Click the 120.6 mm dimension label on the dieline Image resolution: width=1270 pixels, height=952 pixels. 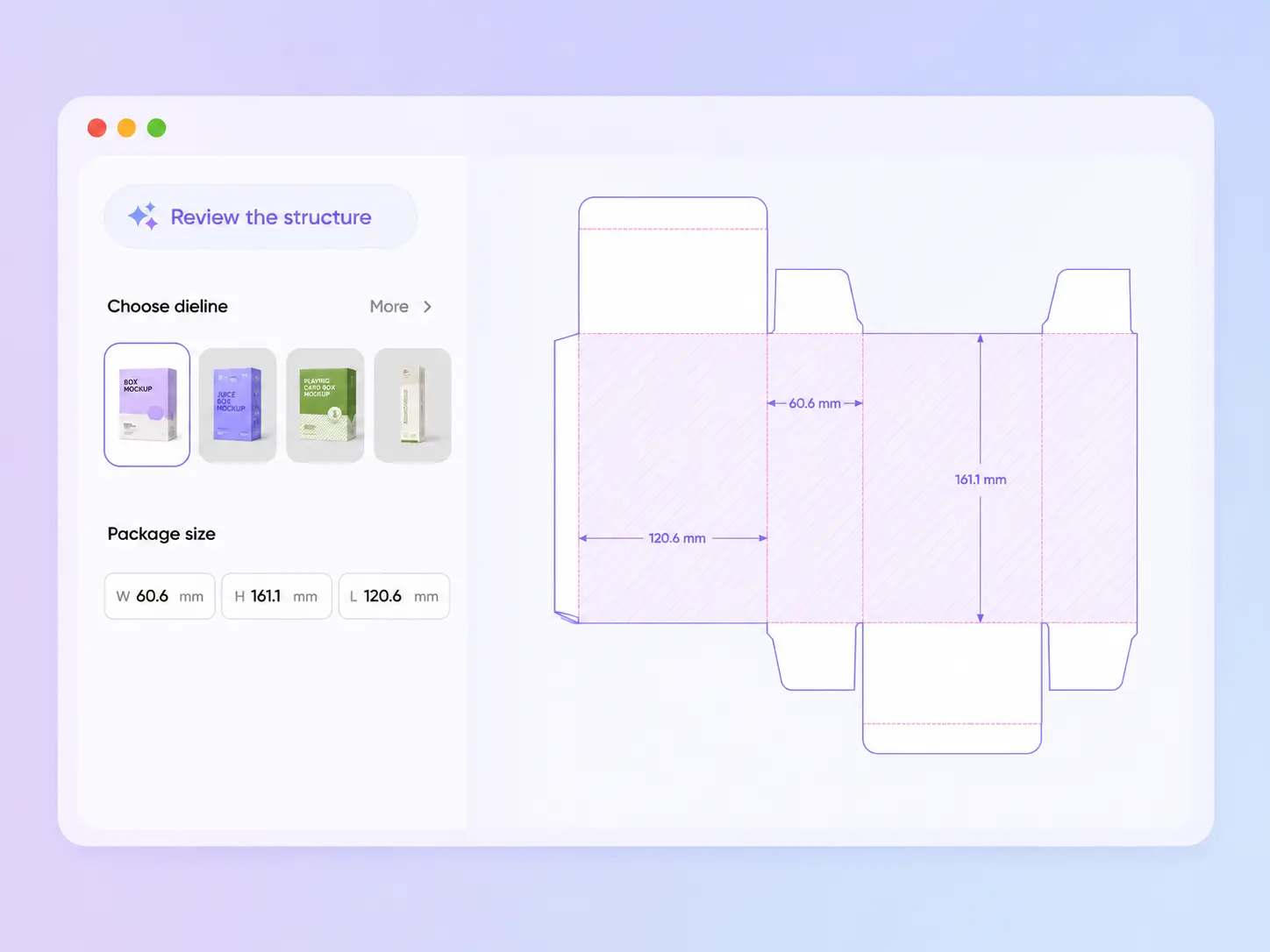point(677,538)
